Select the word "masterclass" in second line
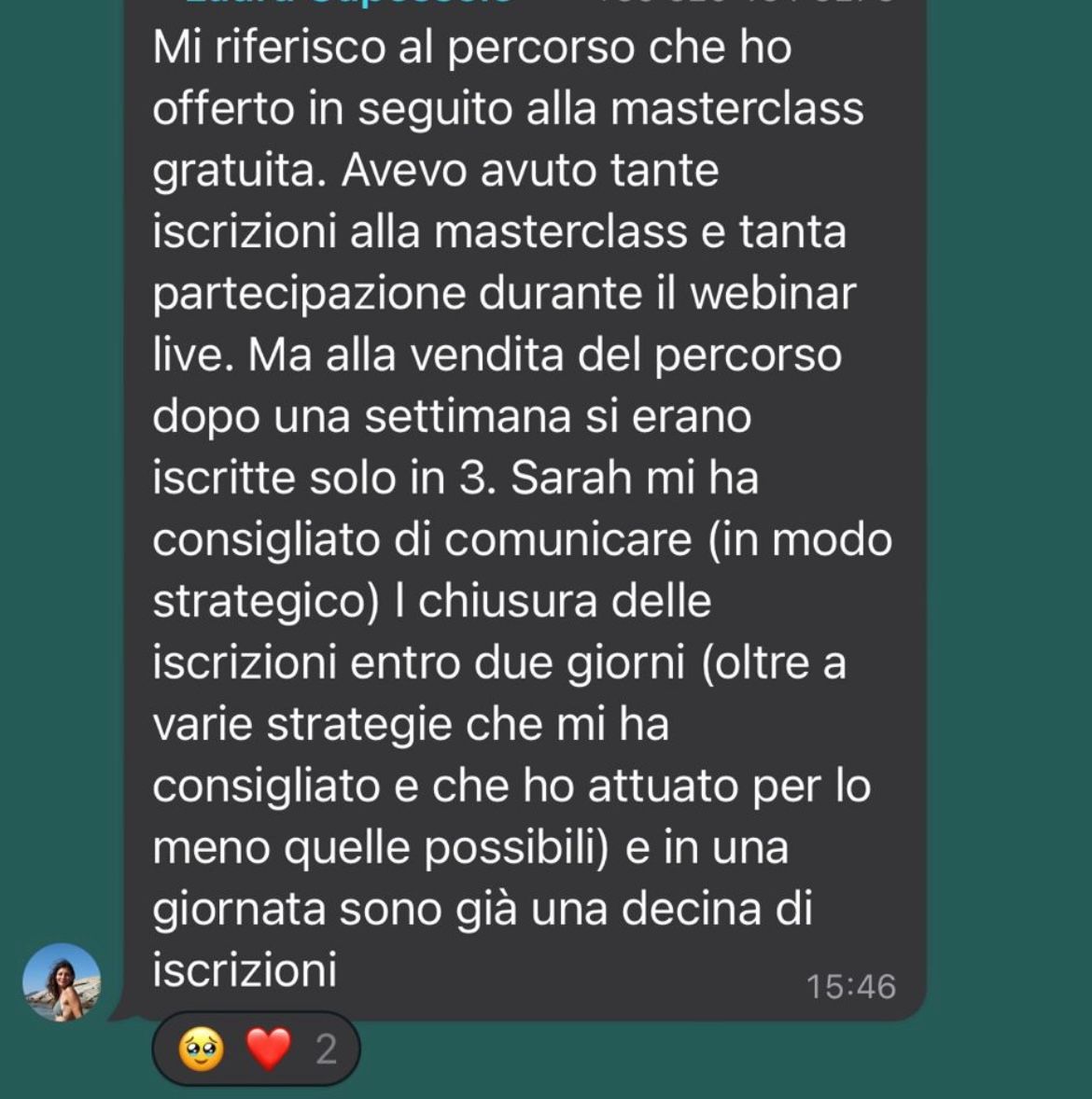1092x1099 pixels. click(x=737, y=108)
